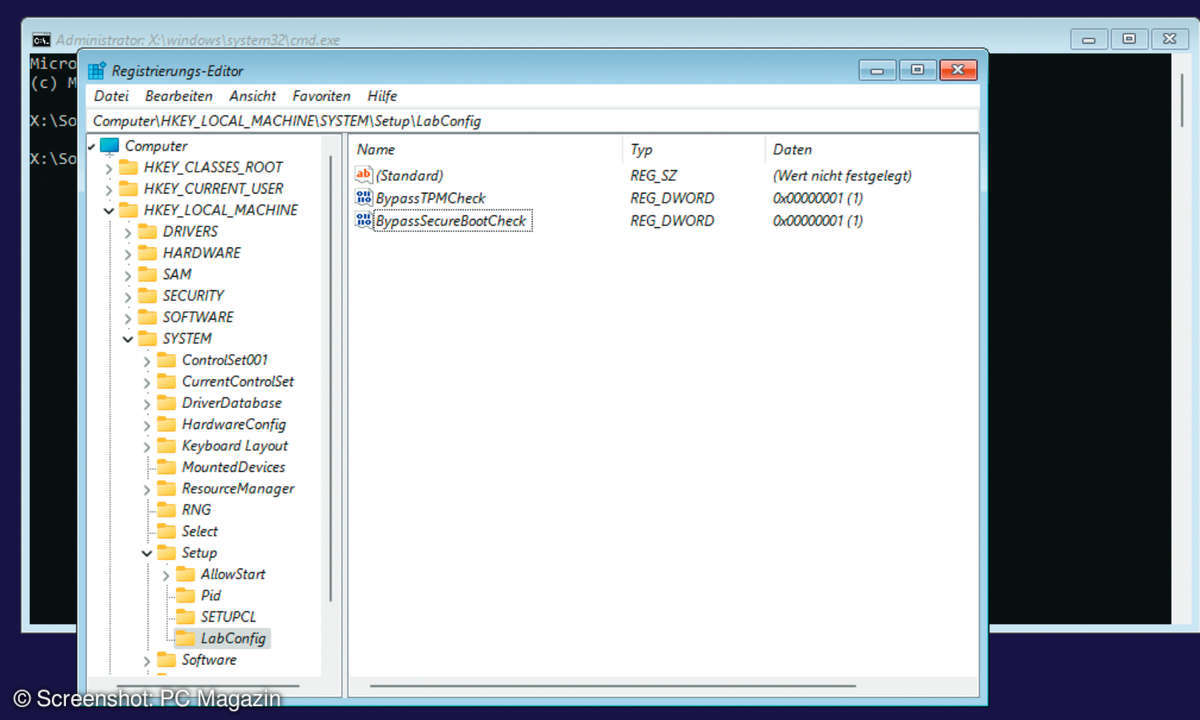The height and width of the screenshot is (720, 1200).
Task: Select the HKEY_LOCAL_MACHINE tree label
Action: click(220, 210)
